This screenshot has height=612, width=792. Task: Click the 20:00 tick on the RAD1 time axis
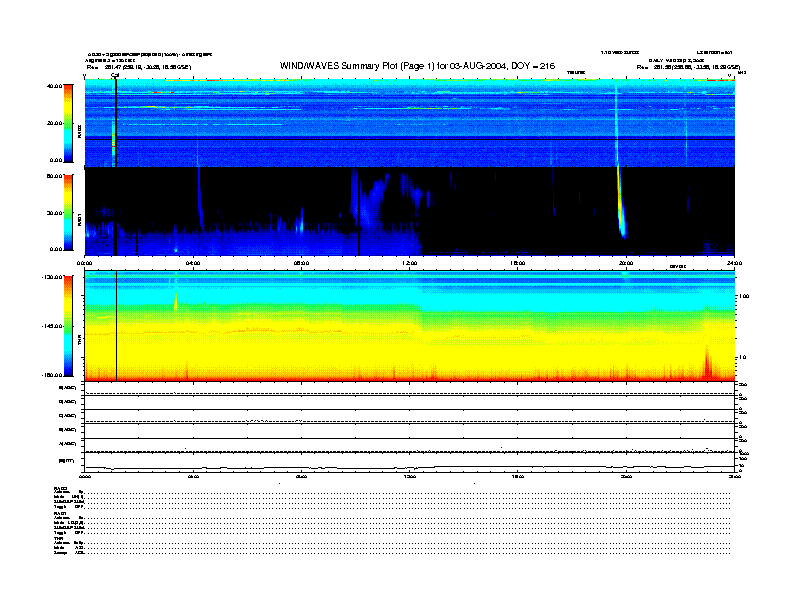(627, 263)
